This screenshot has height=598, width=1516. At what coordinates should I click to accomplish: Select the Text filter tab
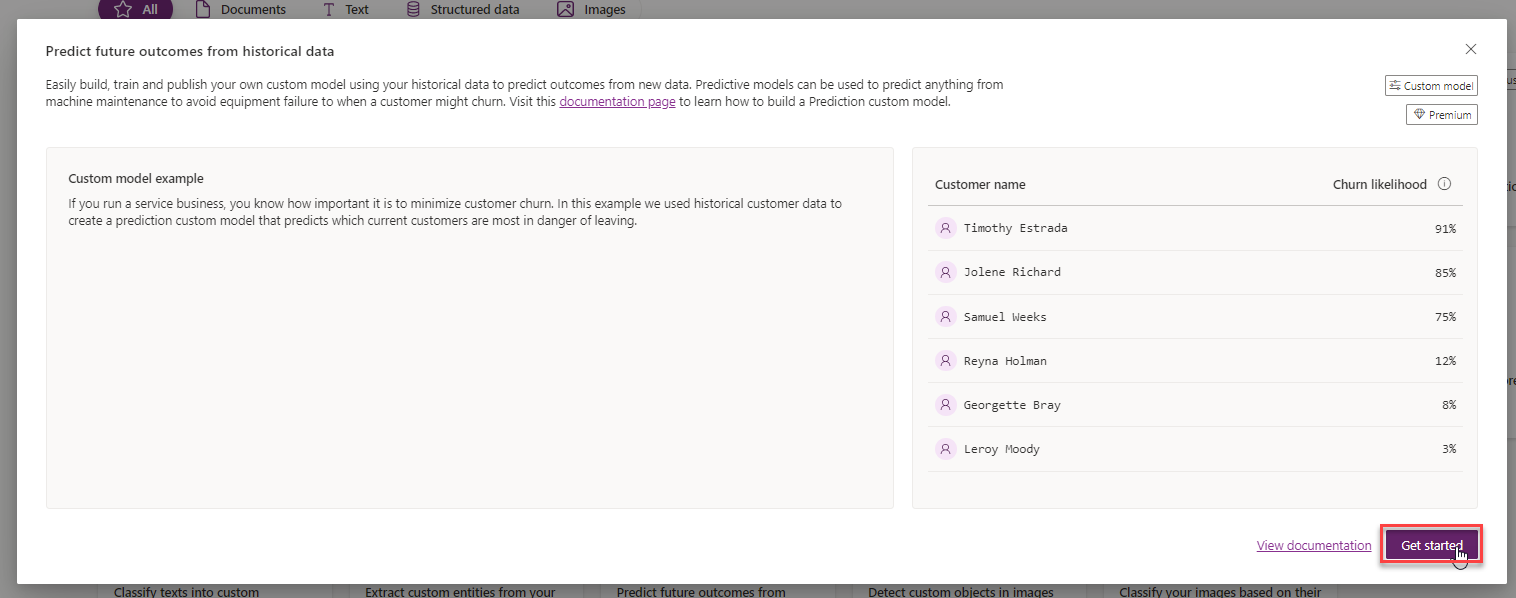point(345,10)
